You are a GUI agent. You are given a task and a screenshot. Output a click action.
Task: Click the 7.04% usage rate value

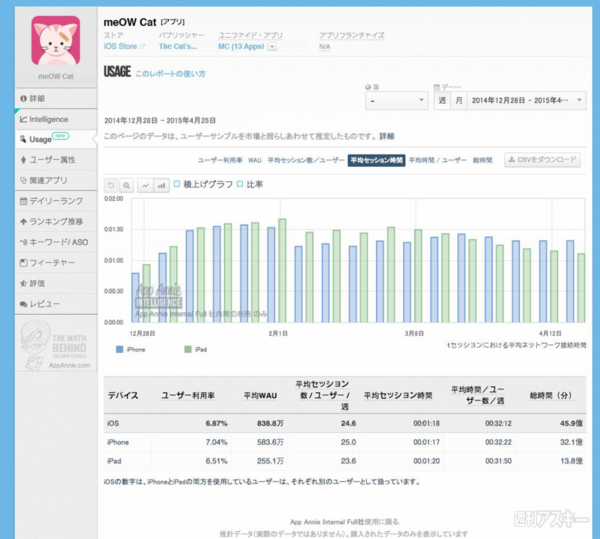click(x=217, y=442)
